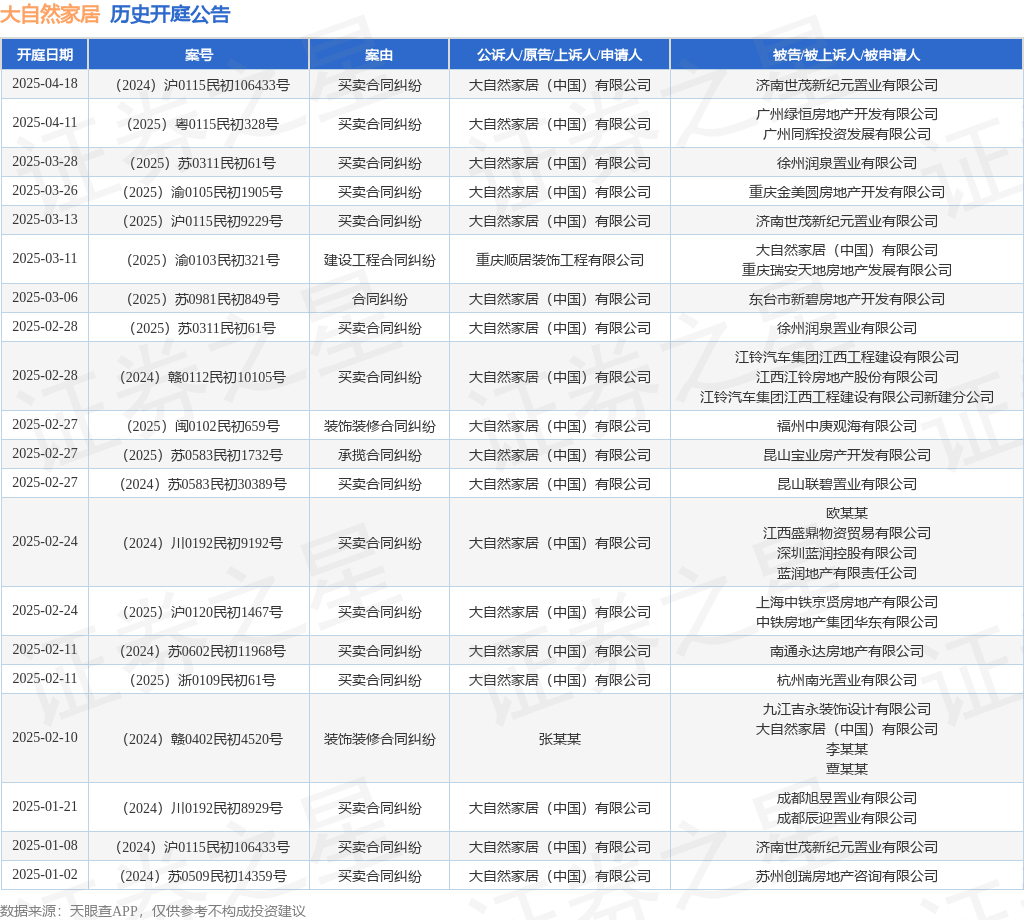Click defendant 杭州南光置业有限公司

846,680
